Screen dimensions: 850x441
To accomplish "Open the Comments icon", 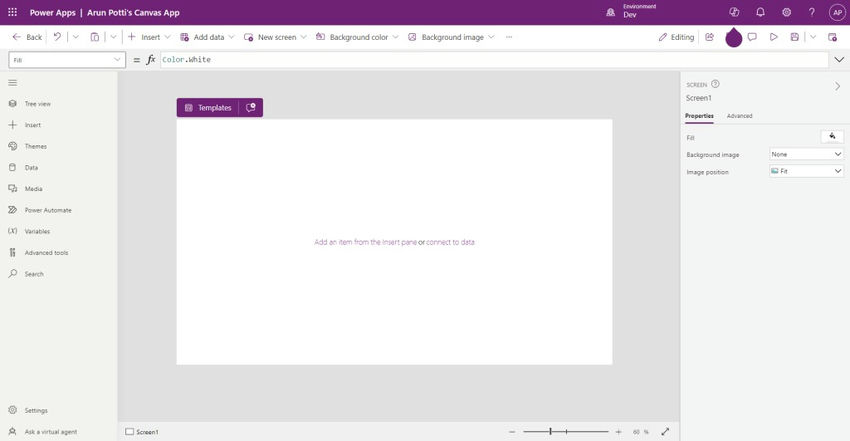I will point(752,37).
